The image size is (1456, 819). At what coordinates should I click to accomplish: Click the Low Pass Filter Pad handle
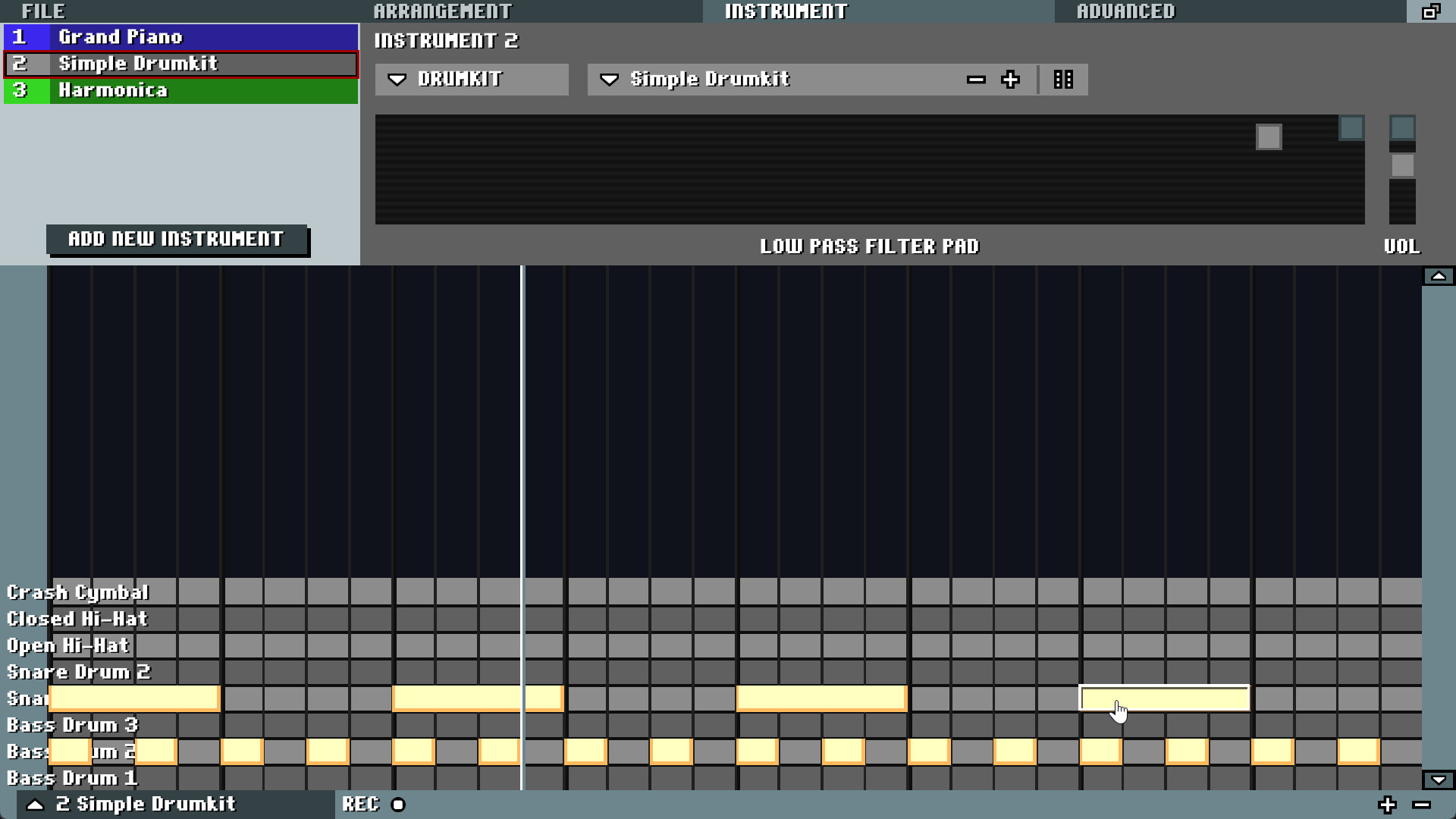point(1269,136)
